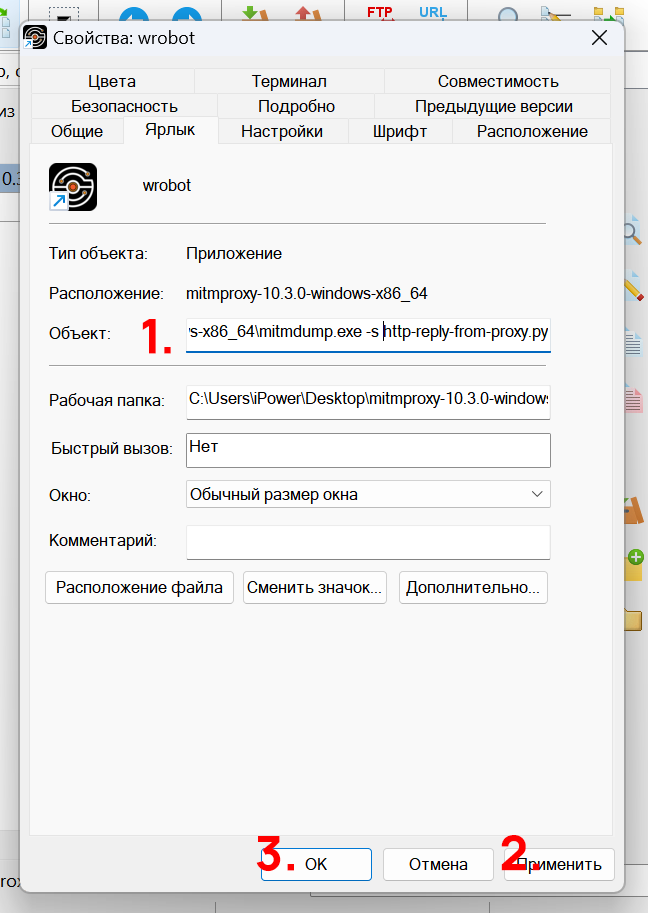Click the wrobot name text beside the icon
The image size is (648, 913).
point(167,186)
